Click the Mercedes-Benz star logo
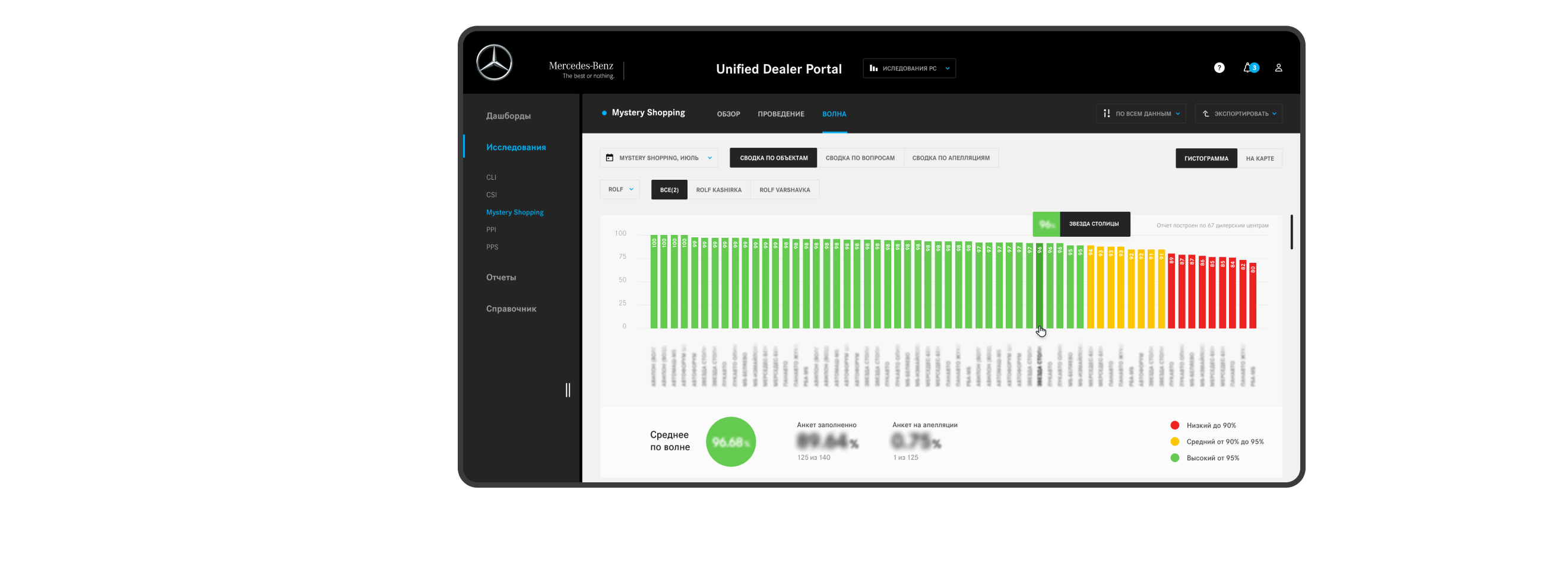1568x582 pixels. pyautogui.click(x=493, y=63)
